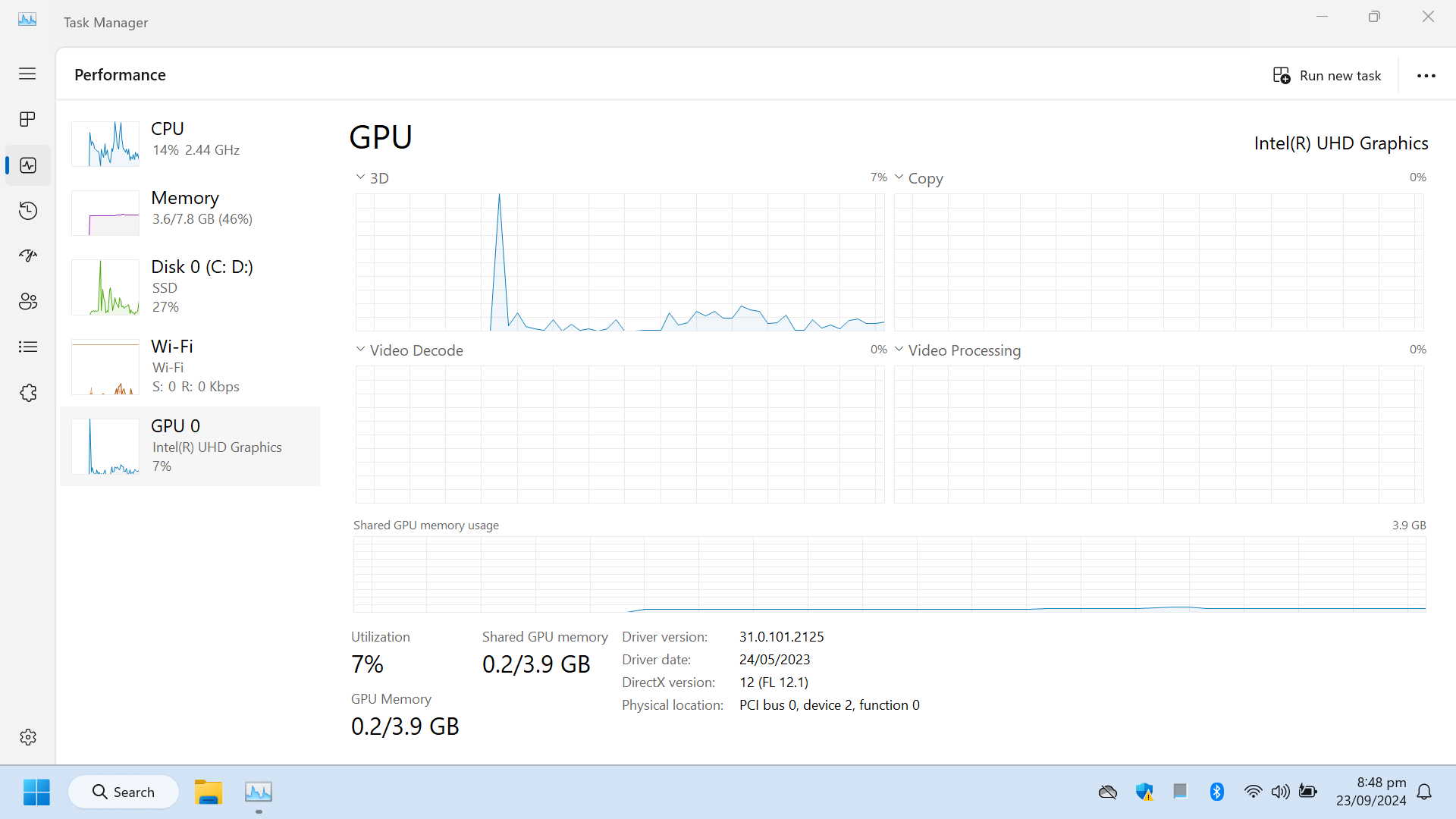Open Task Manager settings gear
Image resolution: width=1456 pixels, height=819 pixels.
tap(28, 737)
